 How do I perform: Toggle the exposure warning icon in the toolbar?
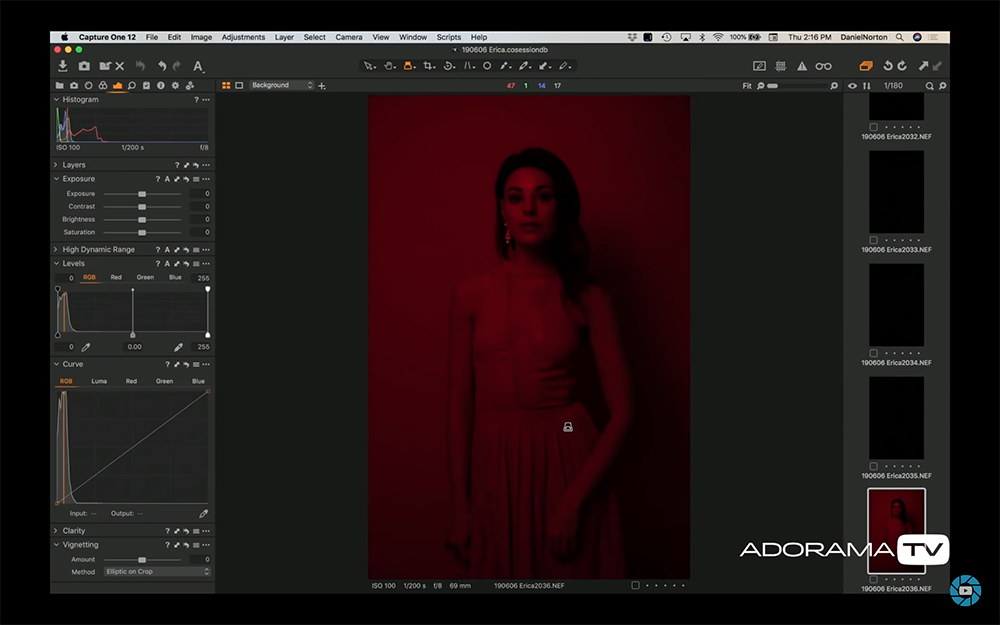point(802,66)
